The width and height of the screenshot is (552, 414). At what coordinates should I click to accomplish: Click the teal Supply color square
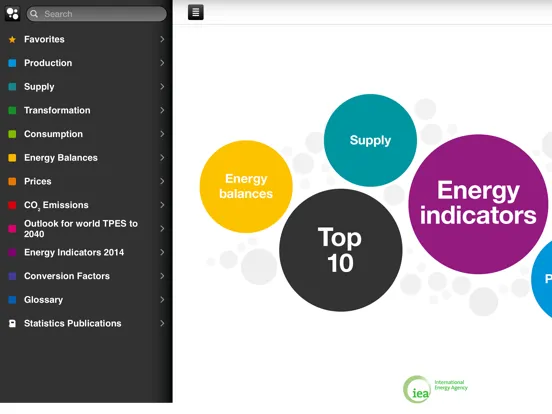(12, 87)
